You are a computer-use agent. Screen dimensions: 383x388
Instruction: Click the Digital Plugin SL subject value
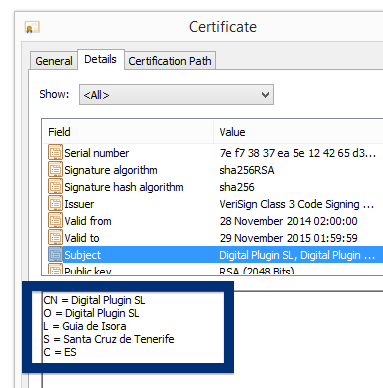297,255
